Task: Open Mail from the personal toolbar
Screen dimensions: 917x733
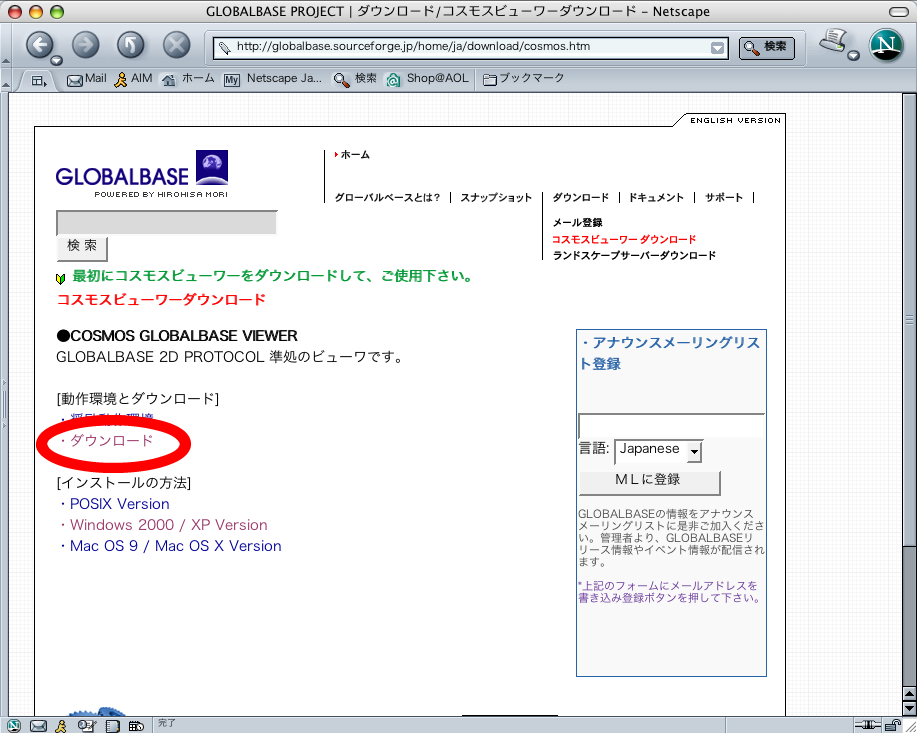Action: click(87, 79)
